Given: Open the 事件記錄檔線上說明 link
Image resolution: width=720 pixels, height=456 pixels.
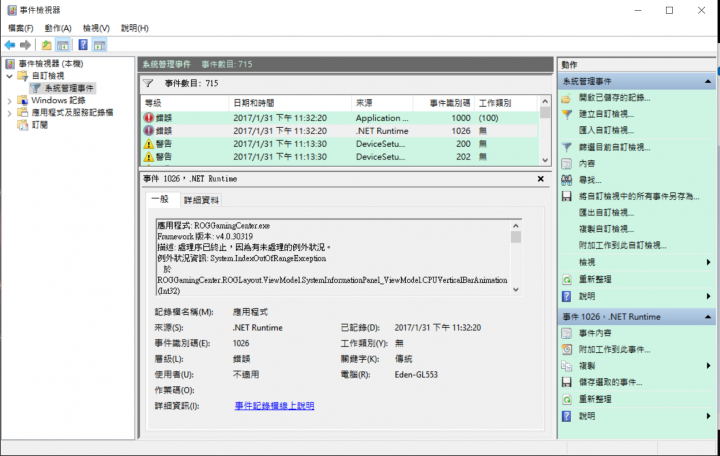Looking at the screenshot, I should pyautogui.click(x=275, y=406).
